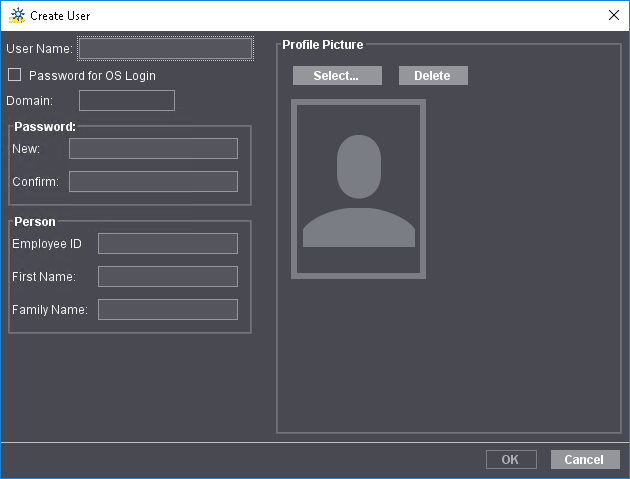630x479 pixels.
Task: Focus the Domain text box
Action: tap(127, 101)
